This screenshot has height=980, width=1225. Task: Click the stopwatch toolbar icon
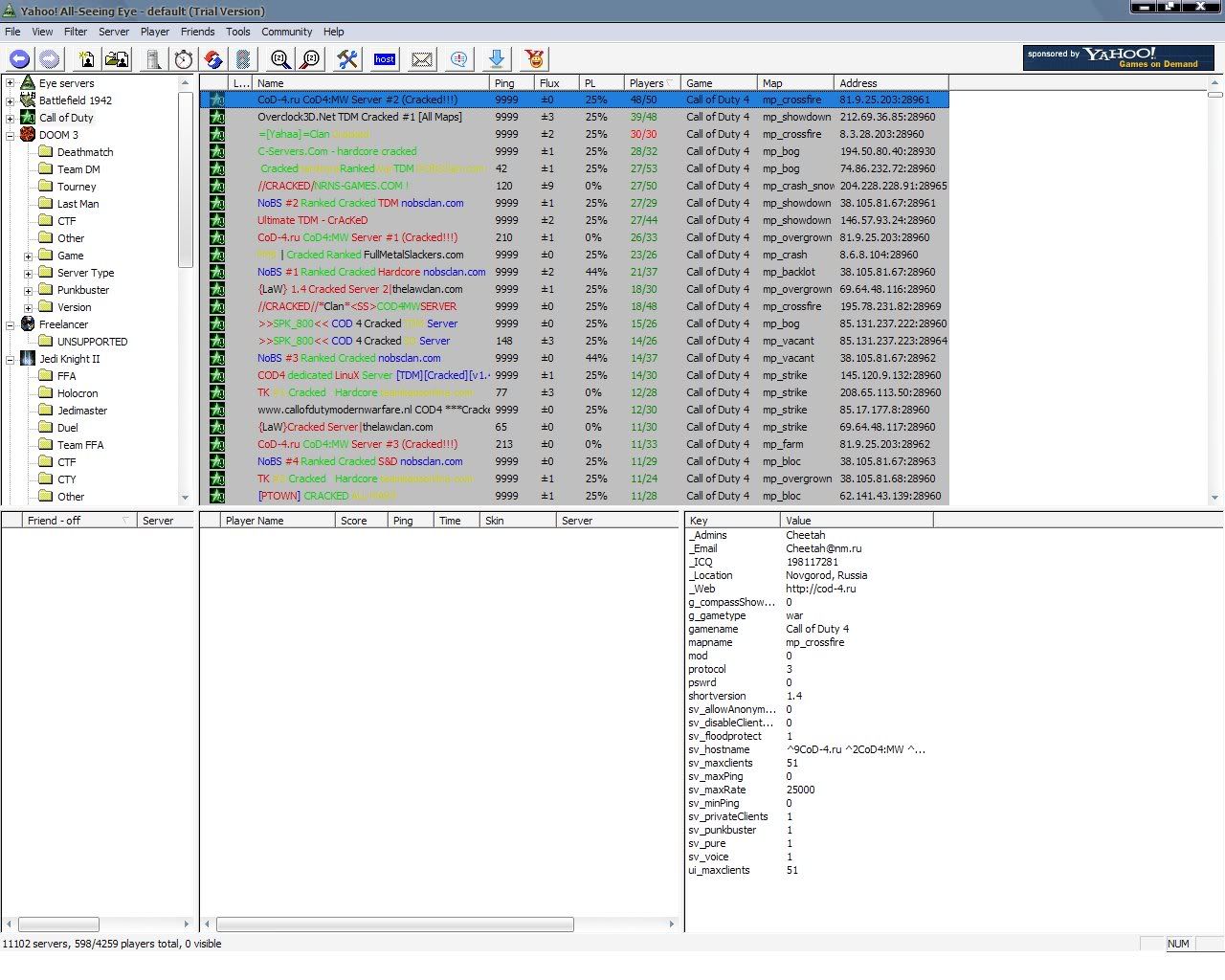coord(184,59)
